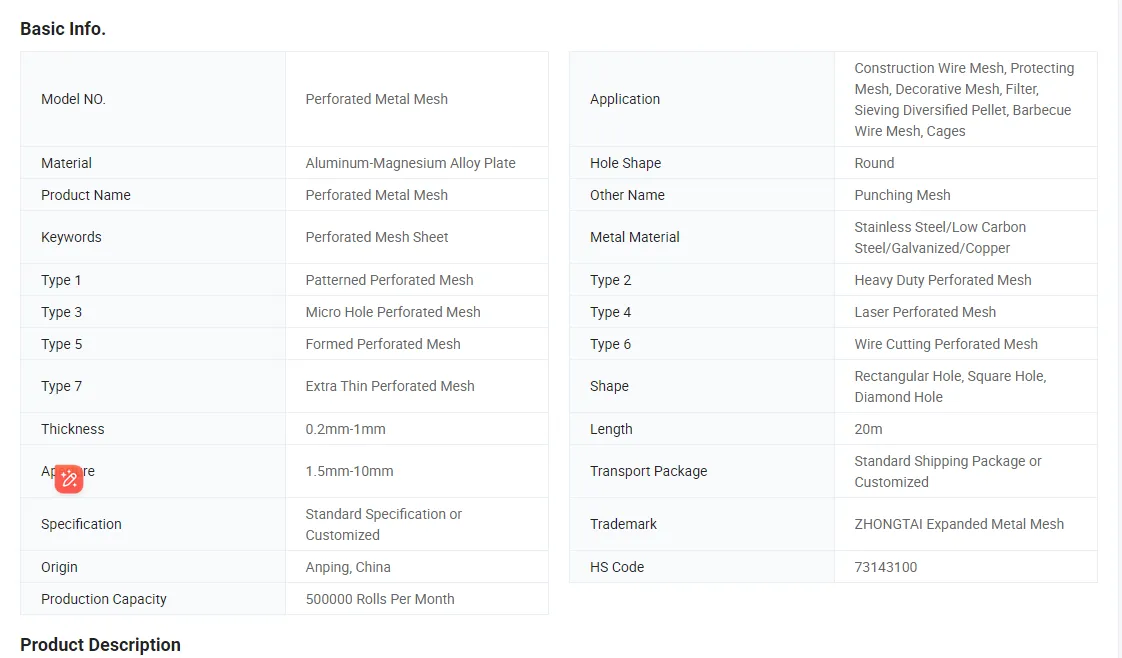This screenshot has width=1122, height=658.
Task: Click the Product Description heading
Action: 100,644
